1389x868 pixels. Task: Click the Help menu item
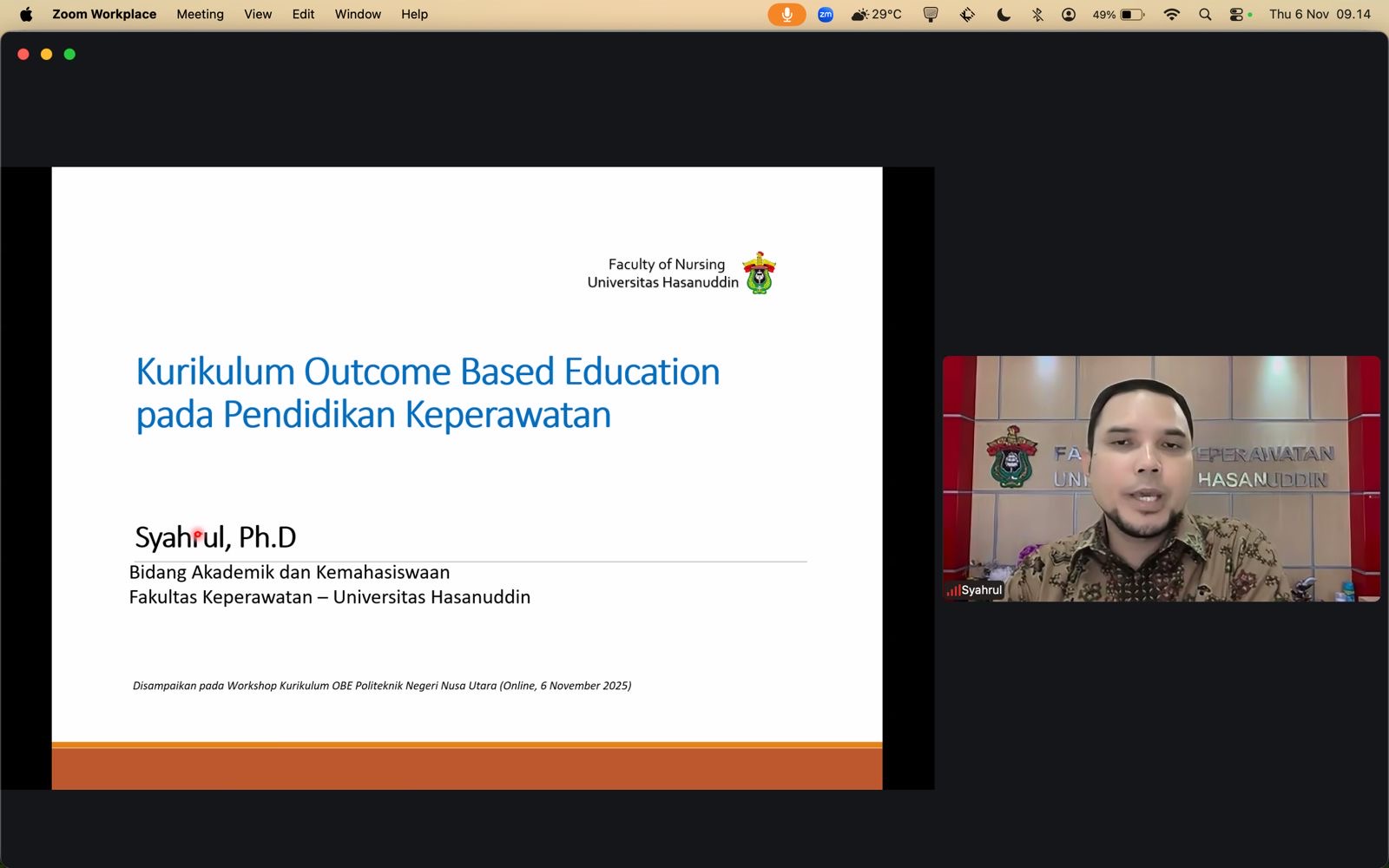414,15
